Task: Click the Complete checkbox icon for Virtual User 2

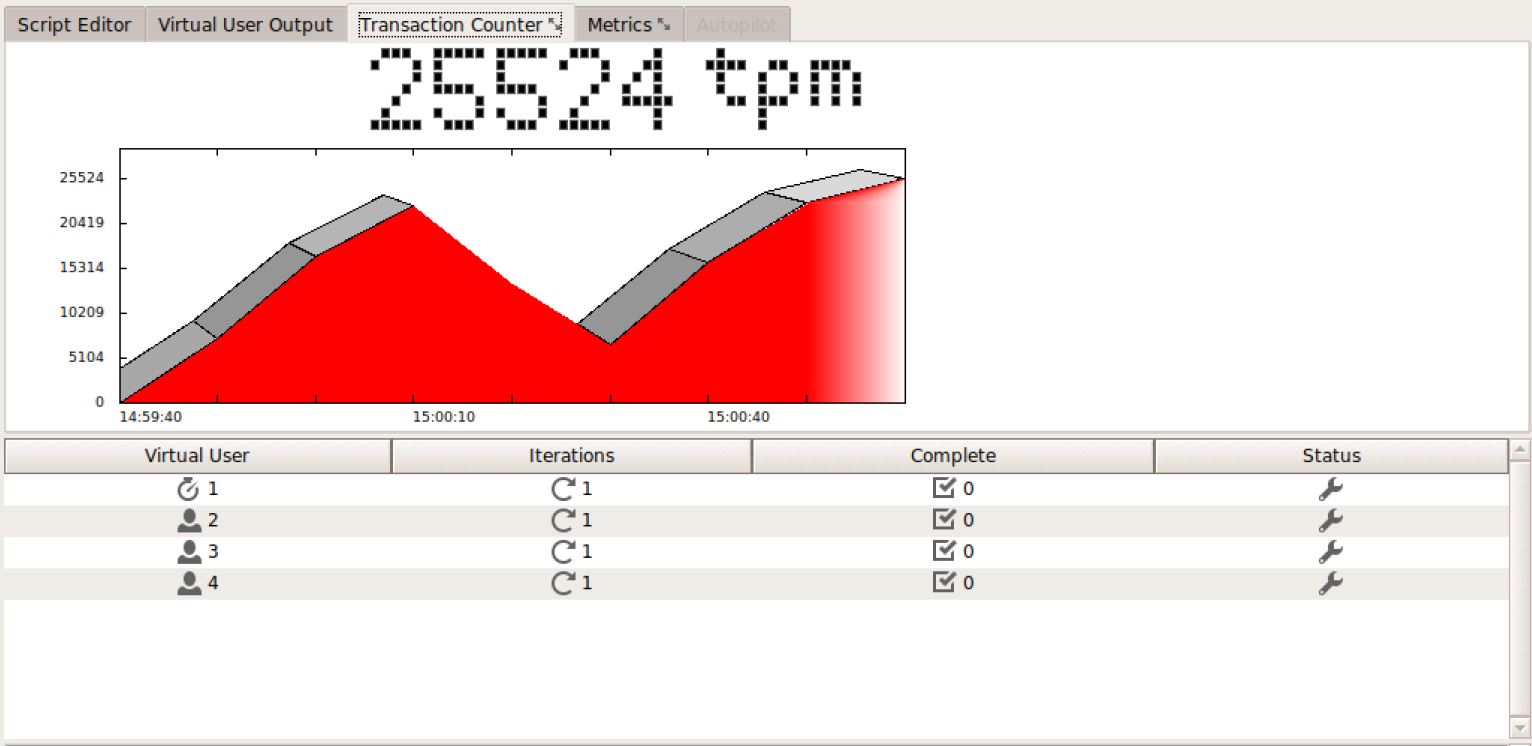Action: 943,520
